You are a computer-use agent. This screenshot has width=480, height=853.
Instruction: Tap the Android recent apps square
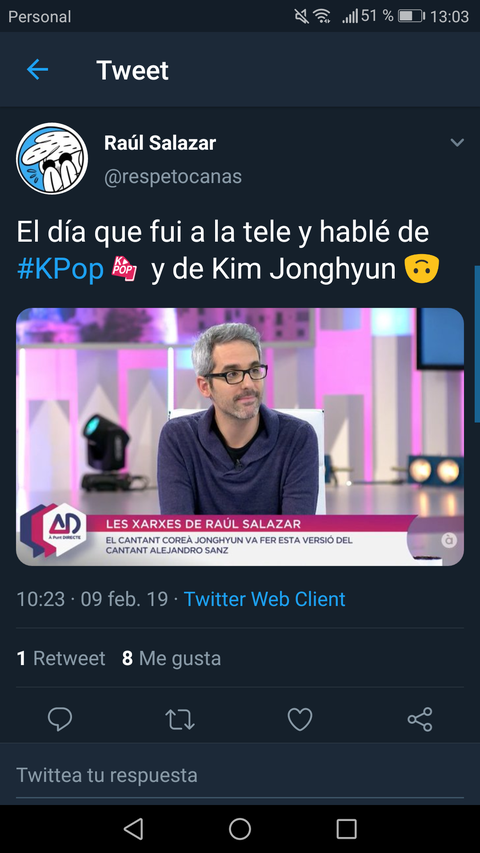(347, 829)
